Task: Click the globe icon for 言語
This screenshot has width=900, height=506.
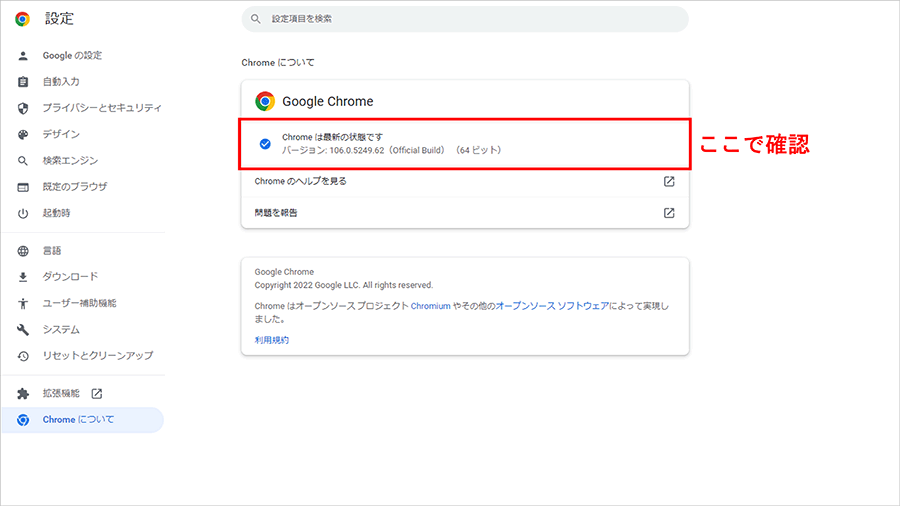Action: click(x=23, y=251)
